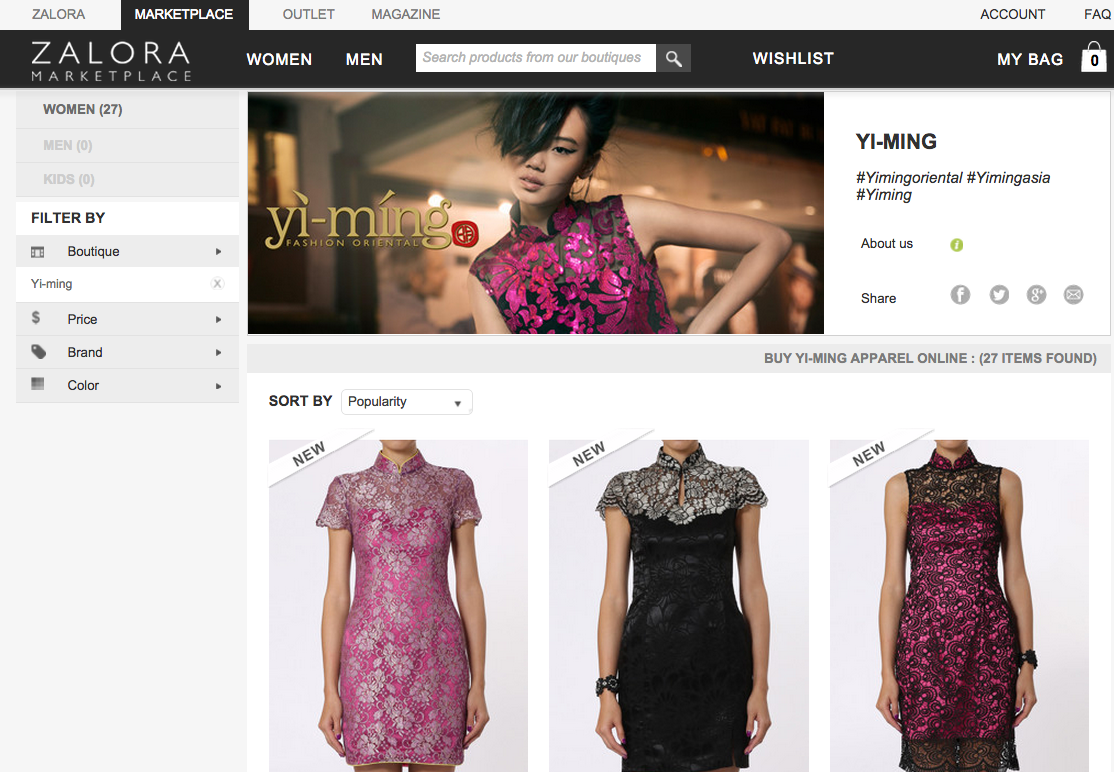Select the WOMEN (27) filter option

[83, 109]
